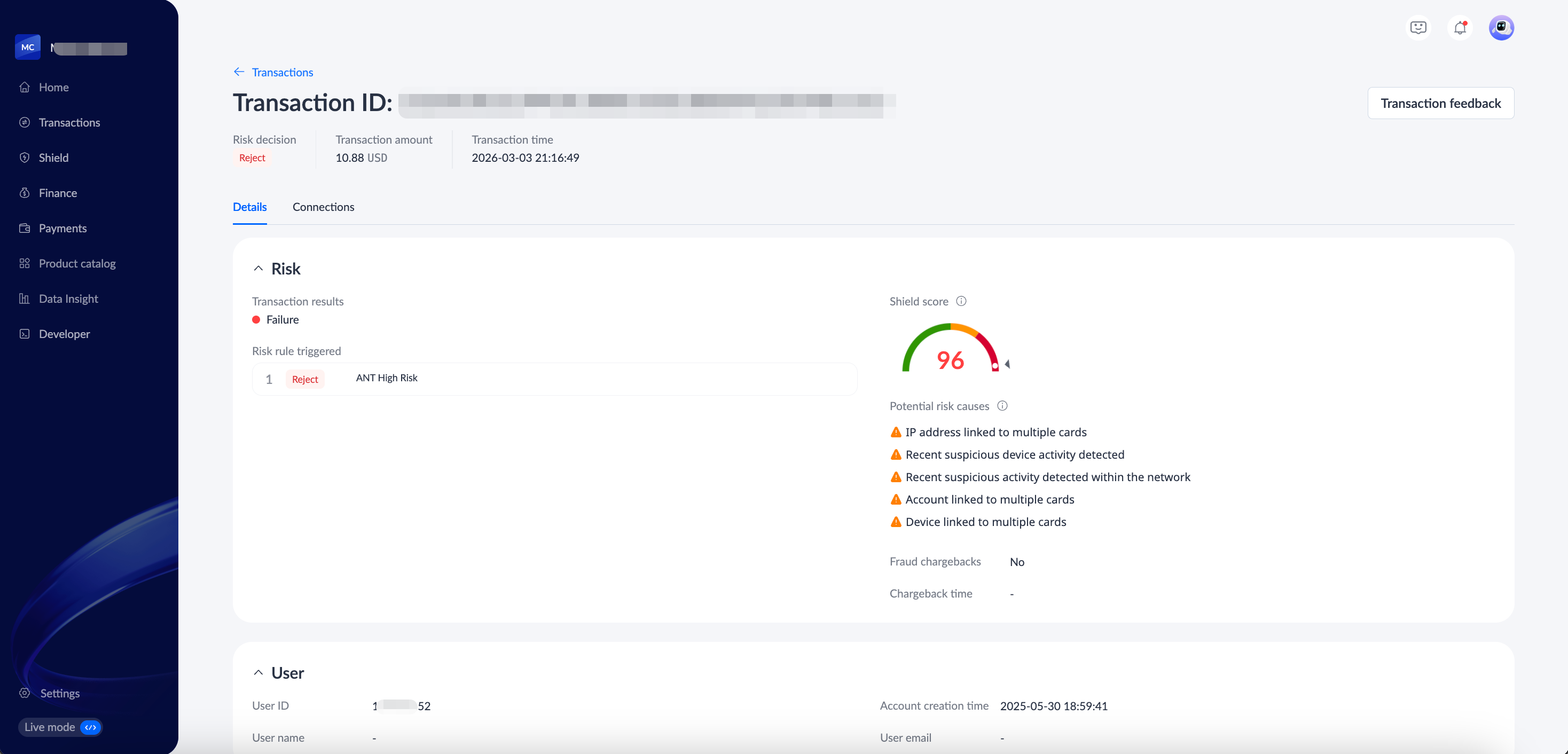Click info icon beside Shield score
Image resolution: width=1568 pixels, height=754 pixels.
pyautogui.click(x=961, y=301)
